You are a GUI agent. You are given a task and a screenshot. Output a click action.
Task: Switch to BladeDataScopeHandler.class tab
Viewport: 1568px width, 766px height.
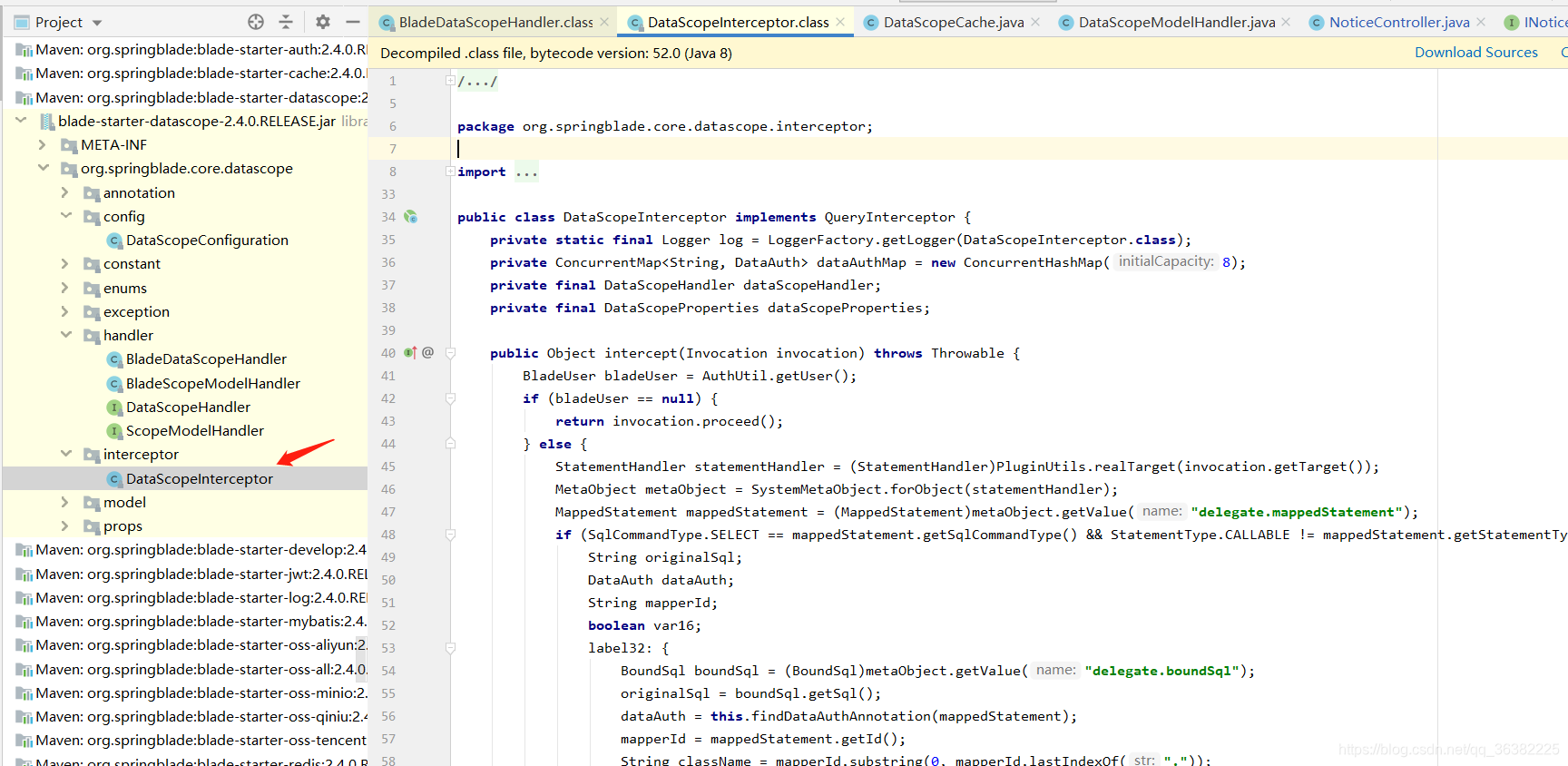click(495, 22)
